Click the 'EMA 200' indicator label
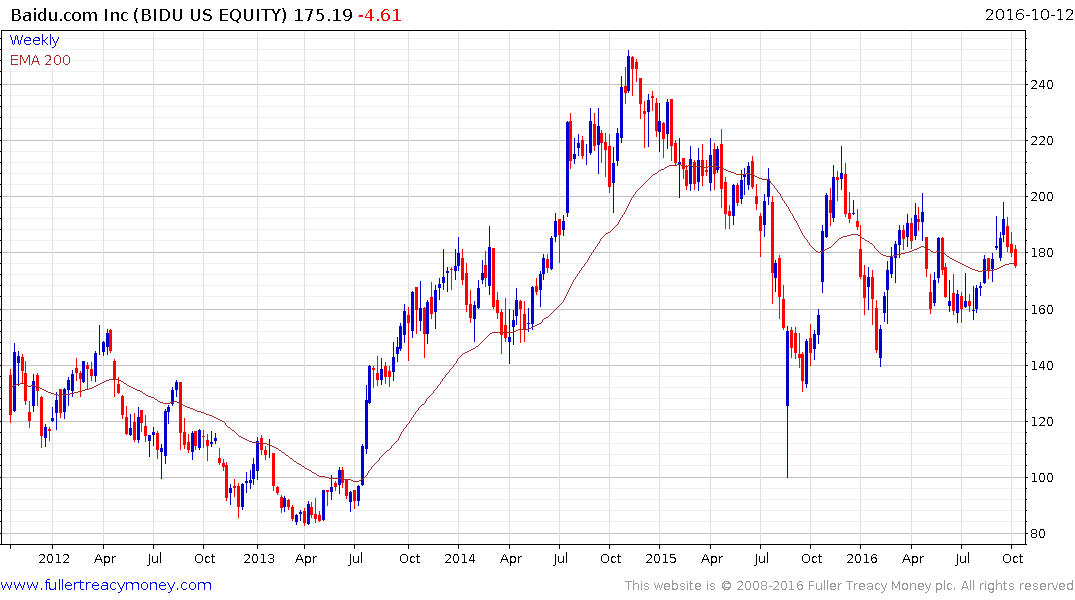 [x=40, y=60]
